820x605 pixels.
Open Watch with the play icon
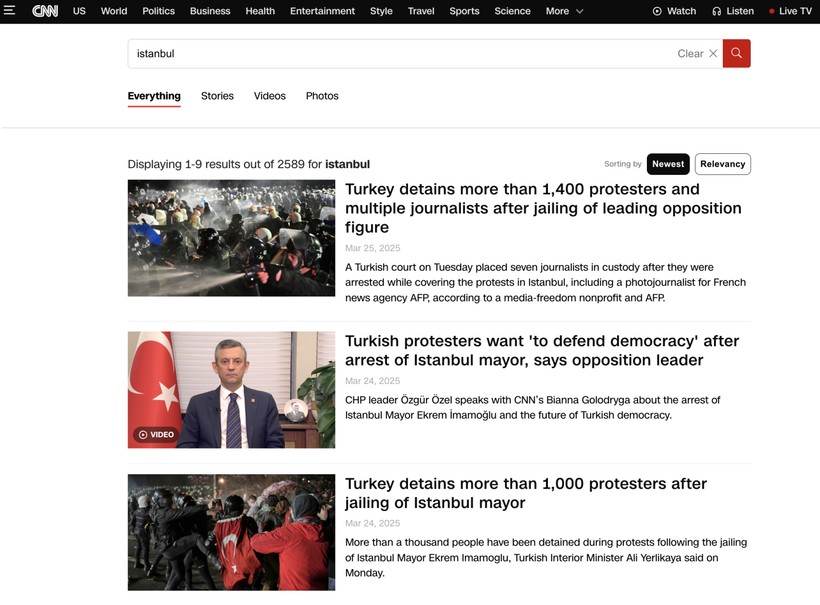click(x=674, y=11)
